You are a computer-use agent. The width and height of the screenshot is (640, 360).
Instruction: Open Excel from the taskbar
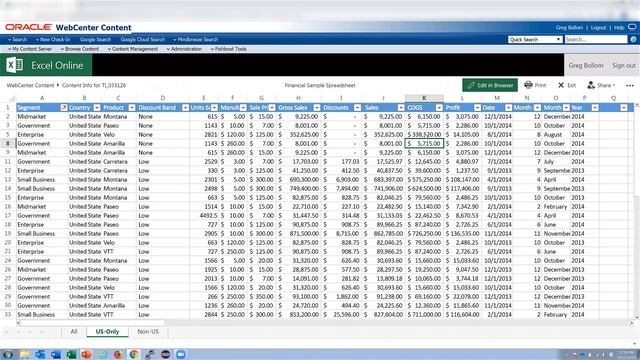tap(71, 354)
